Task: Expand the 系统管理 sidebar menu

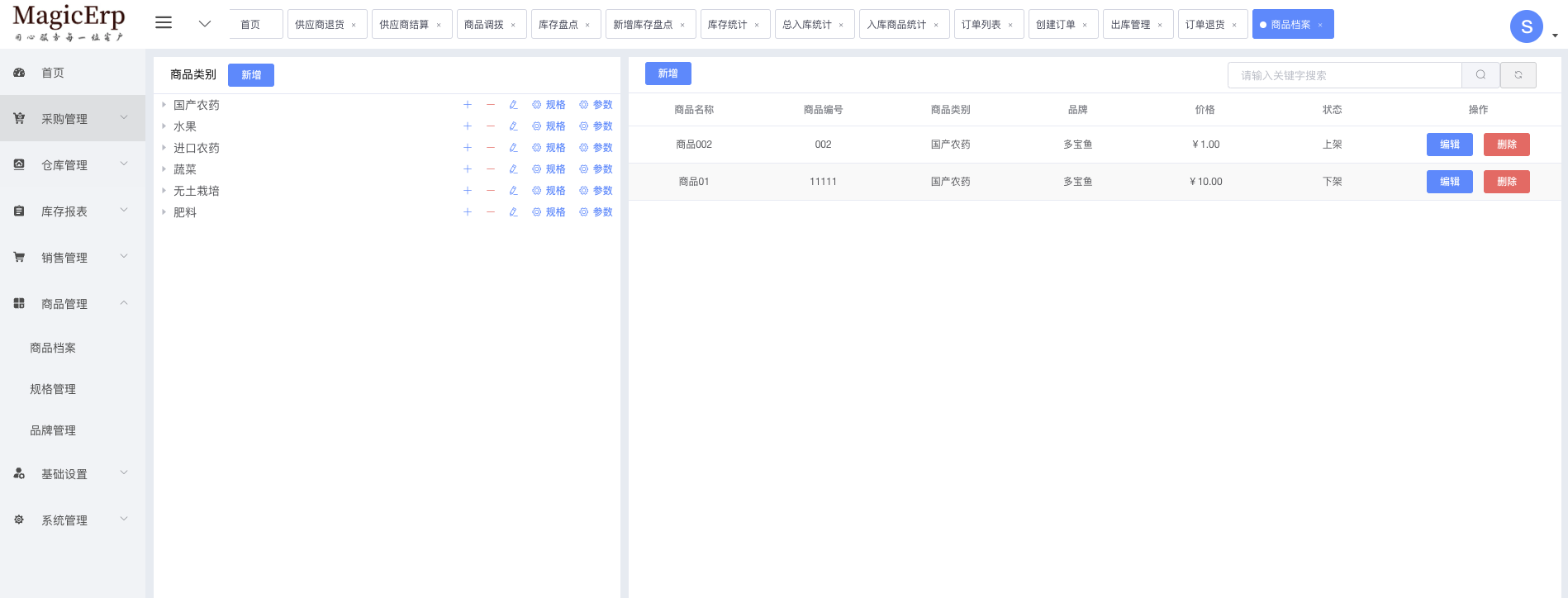Action: click(x=73, y=520)
